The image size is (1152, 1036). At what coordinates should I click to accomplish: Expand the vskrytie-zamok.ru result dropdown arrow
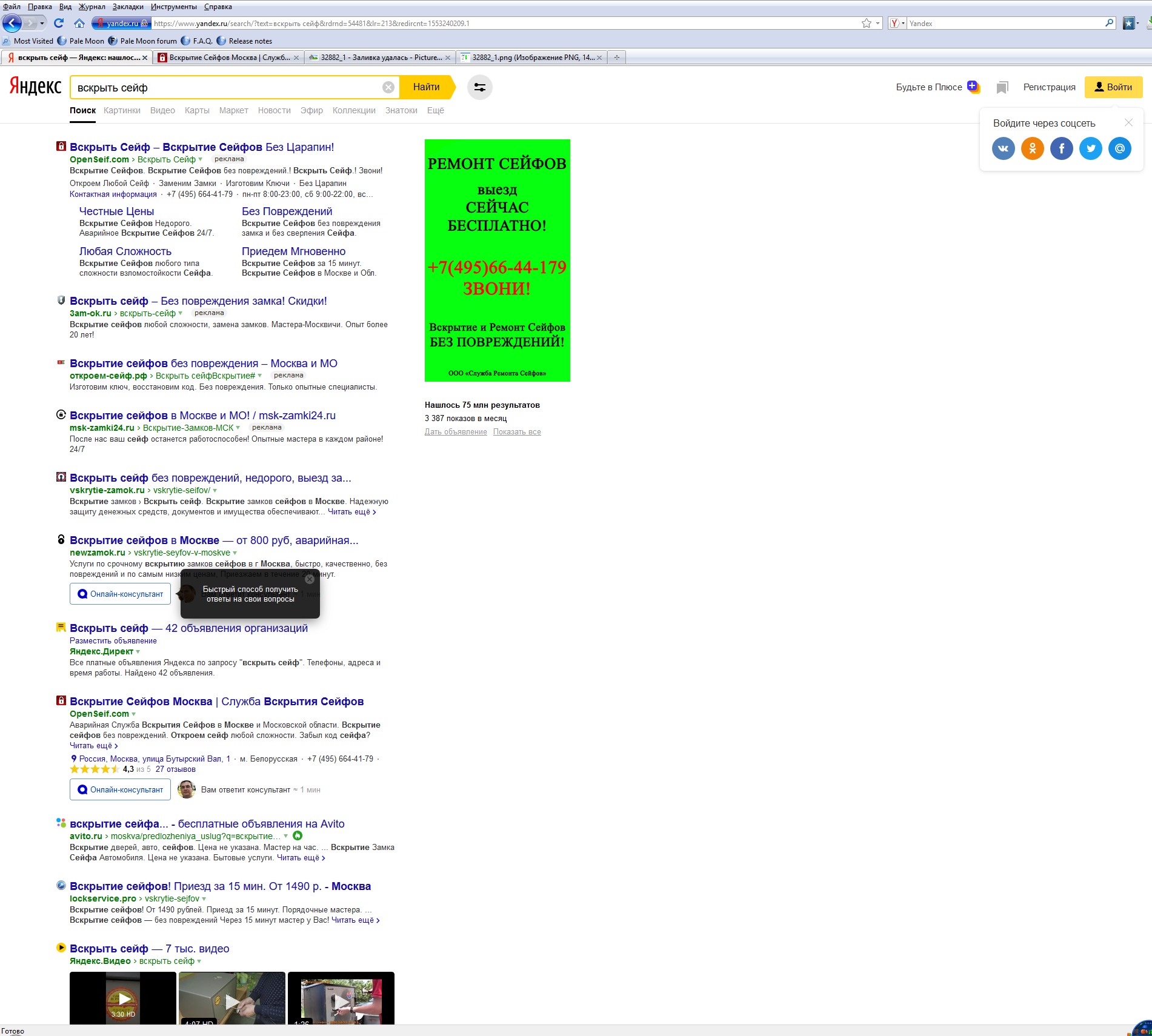point(215,490)
